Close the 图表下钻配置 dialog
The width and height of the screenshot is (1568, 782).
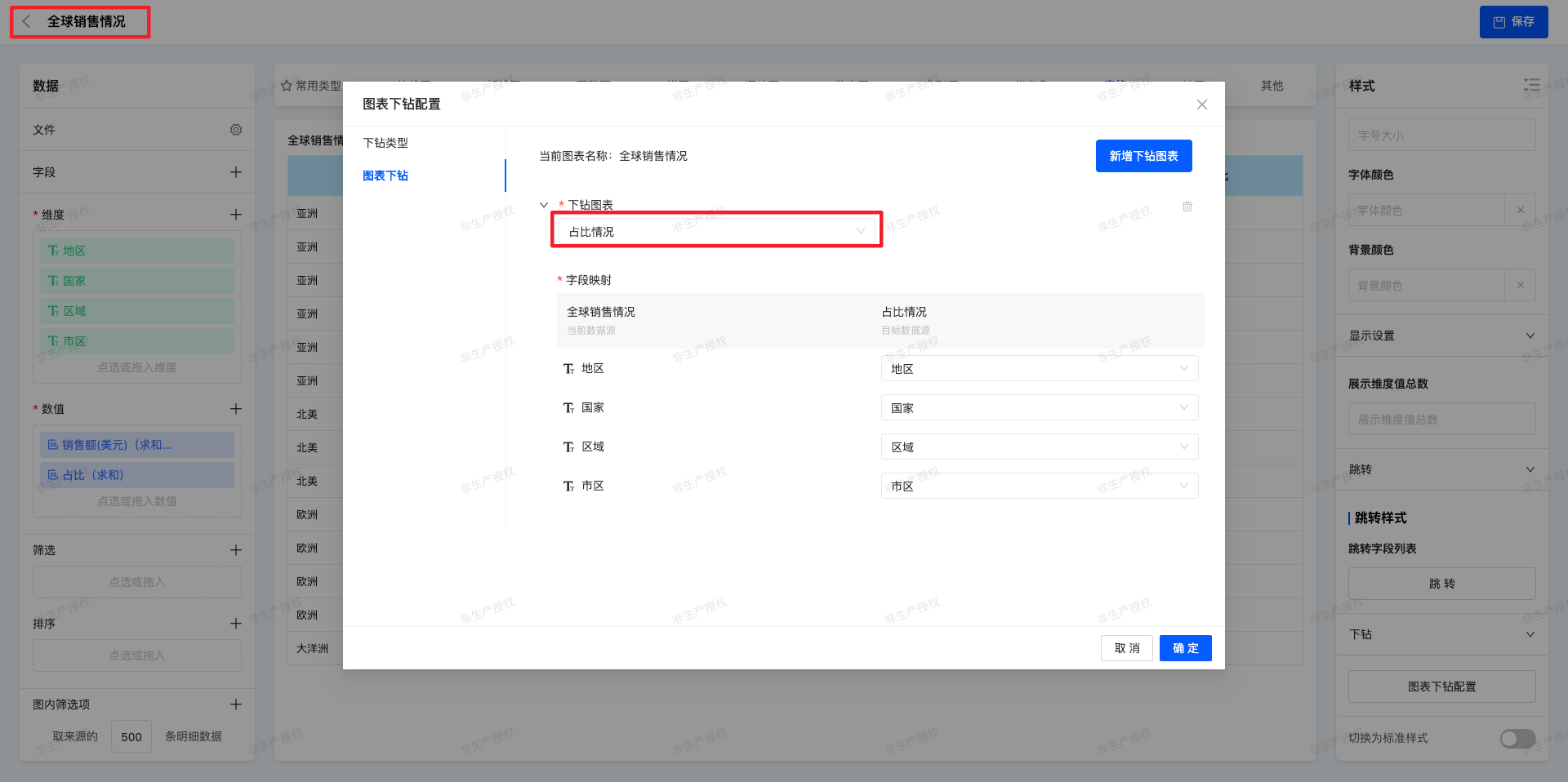(x=1201, y=104)
